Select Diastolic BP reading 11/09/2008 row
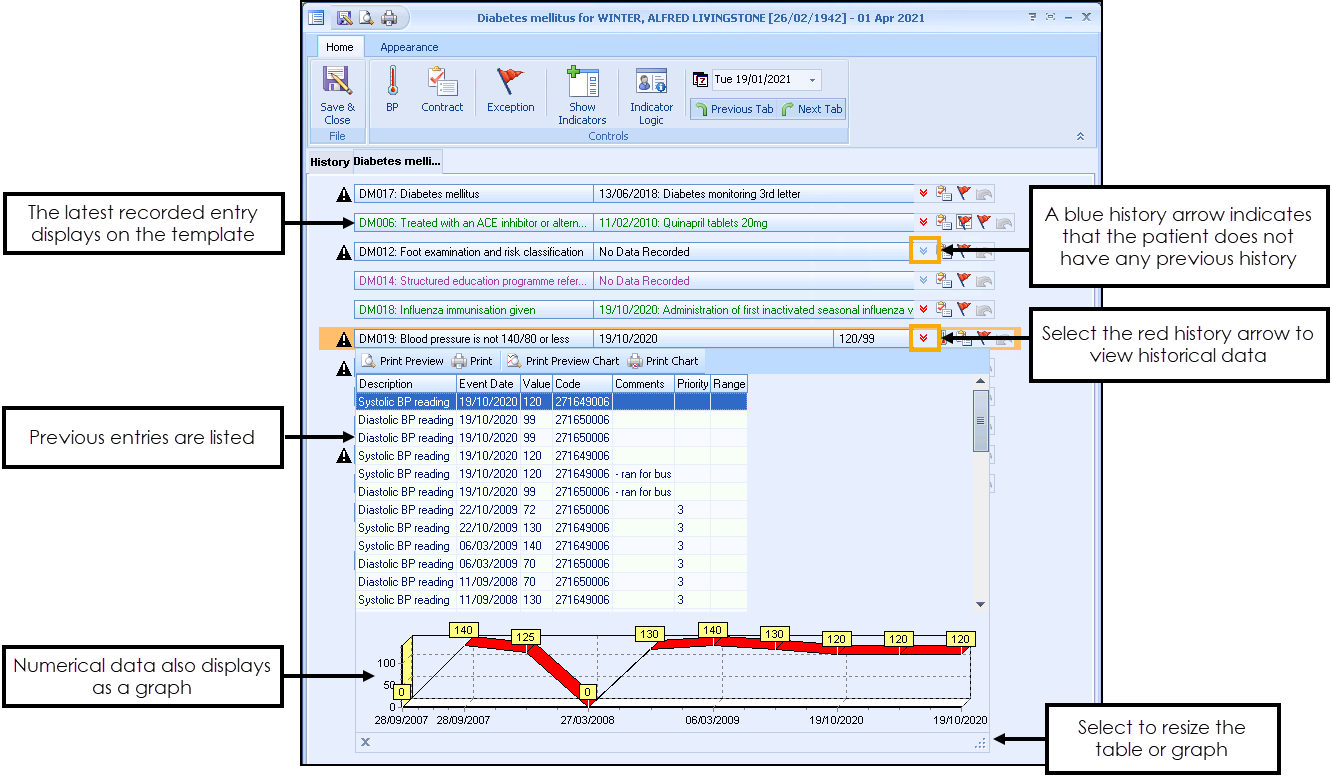Viewport: 1332px width, 777px height. 551,582
